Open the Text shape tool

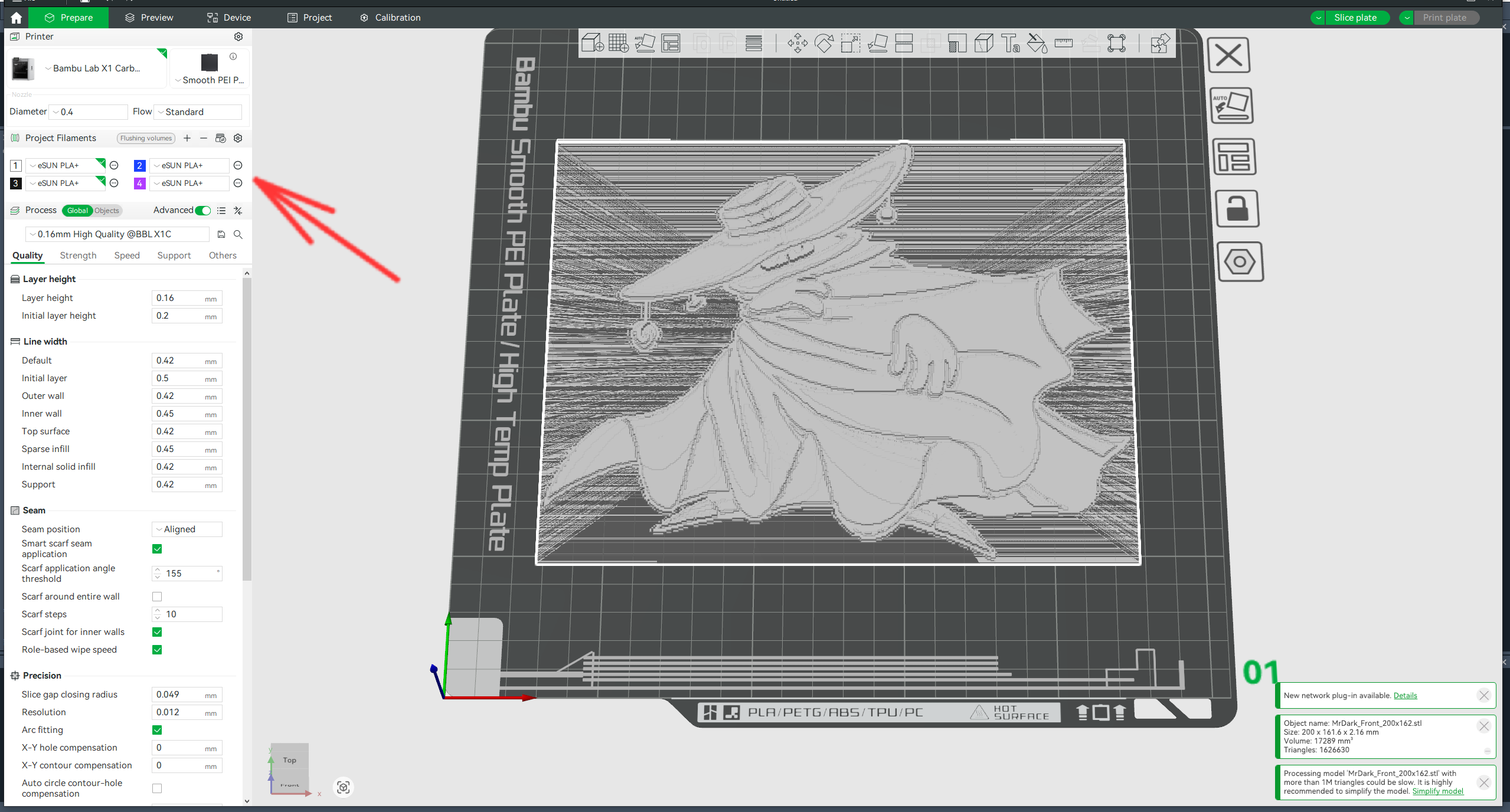[x=1010, y=43]
